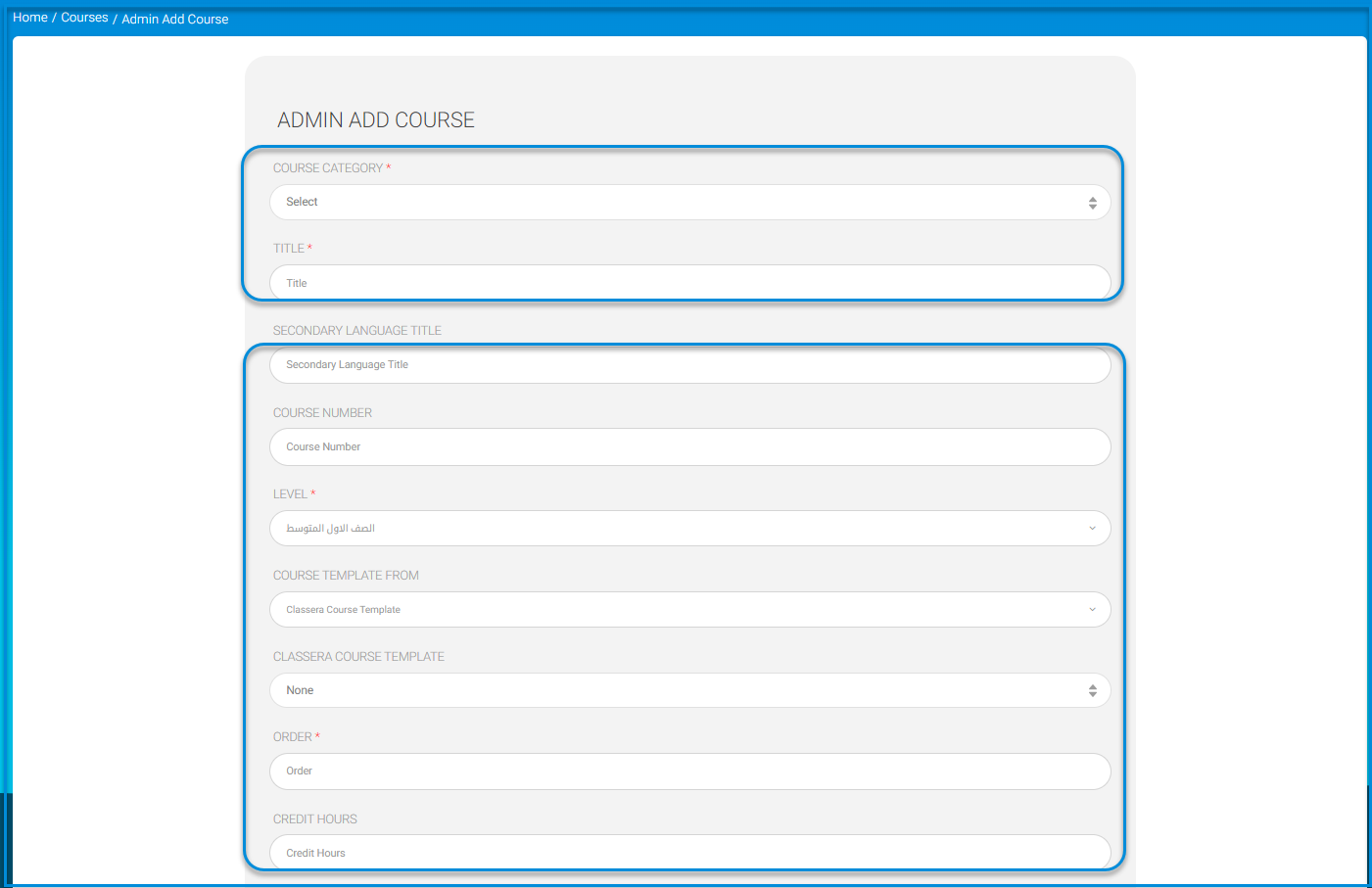Expand the Course Template From dropdown
The height and width of the screenshot is (888, 1372).
(690, 610)
